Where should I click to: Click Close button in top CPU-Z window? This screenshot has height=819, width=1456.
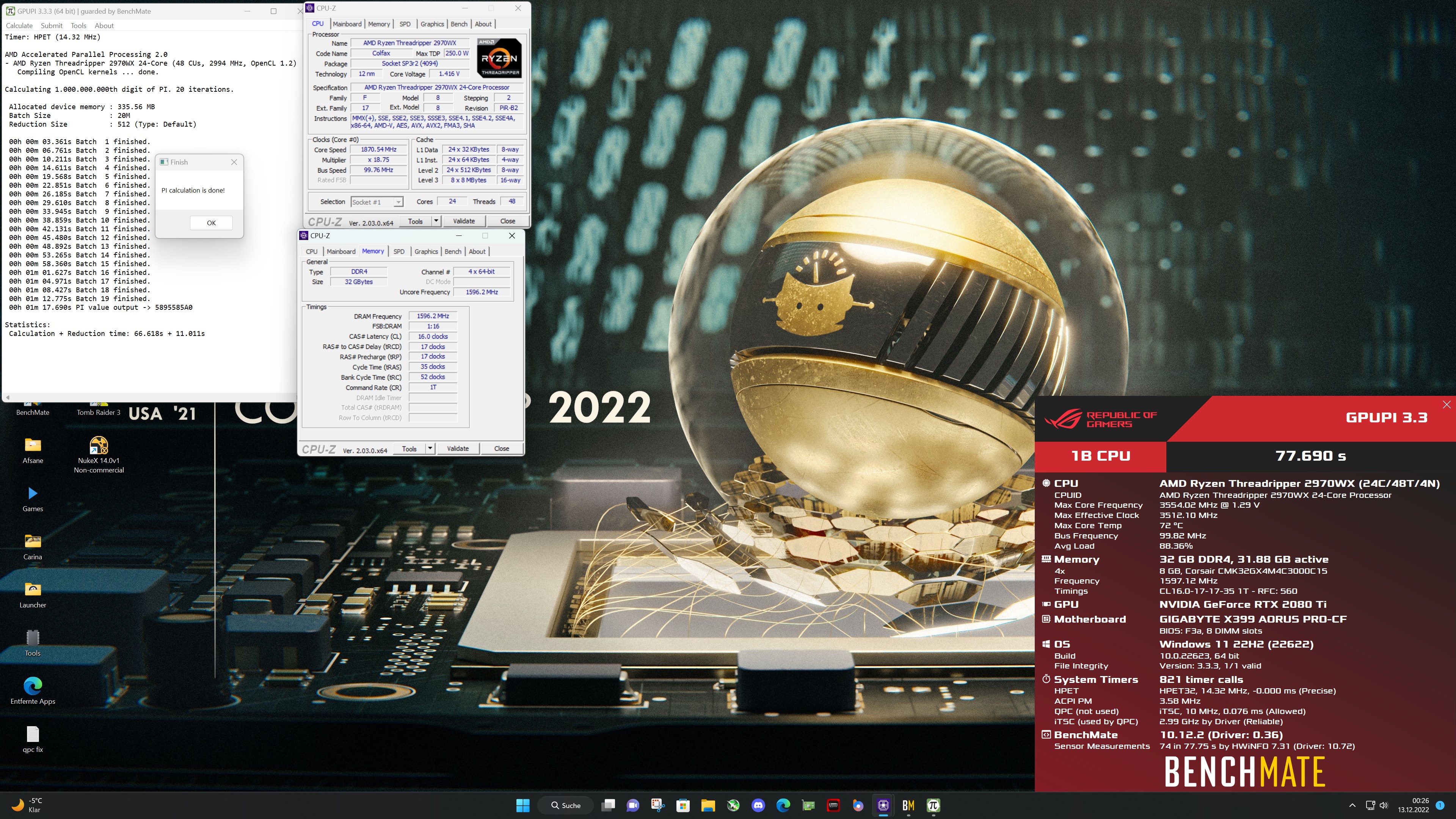click(x=508, y=221)
